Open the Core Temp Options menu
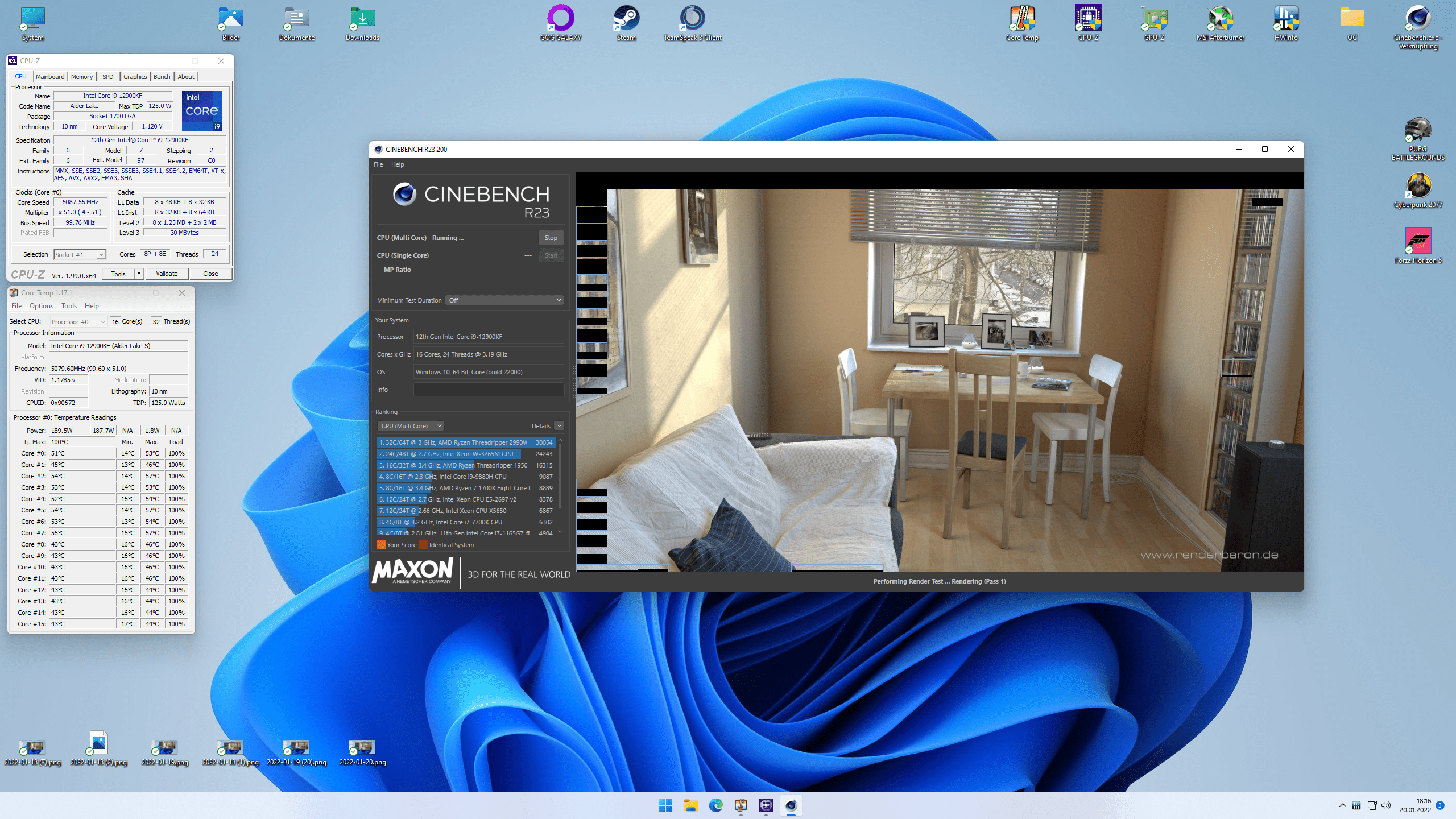Viewport: 1456px width, 819px height. [x=42, y=306]
